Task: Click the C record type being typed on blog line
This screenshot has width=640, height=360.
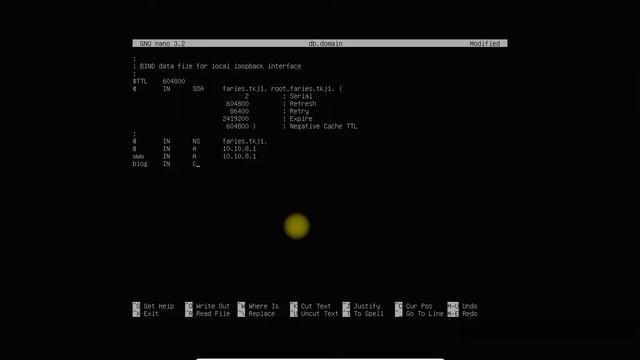Action: [x=195, y=164]
